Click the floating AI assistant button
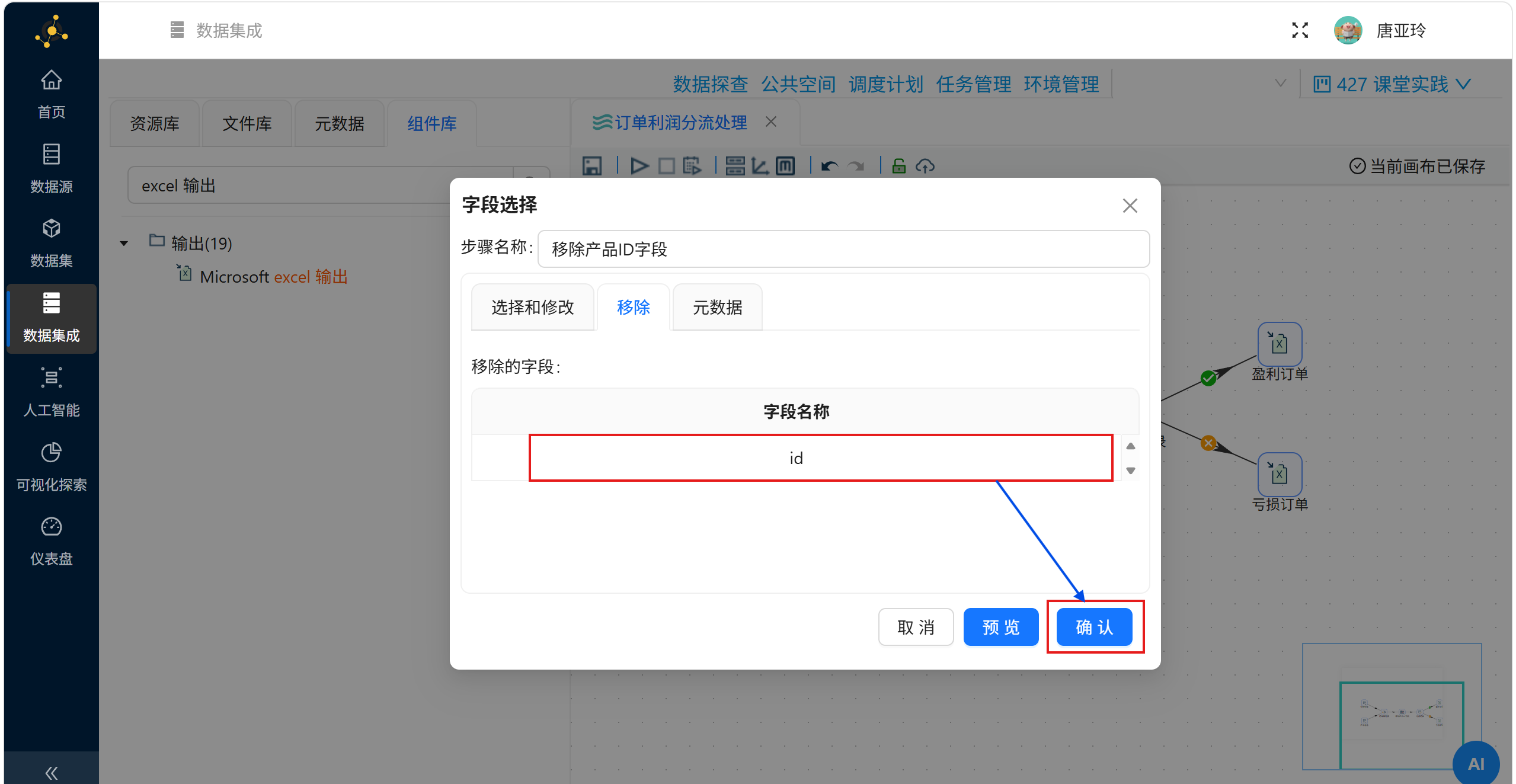The image size is (1516, 784). [1476, 763]
